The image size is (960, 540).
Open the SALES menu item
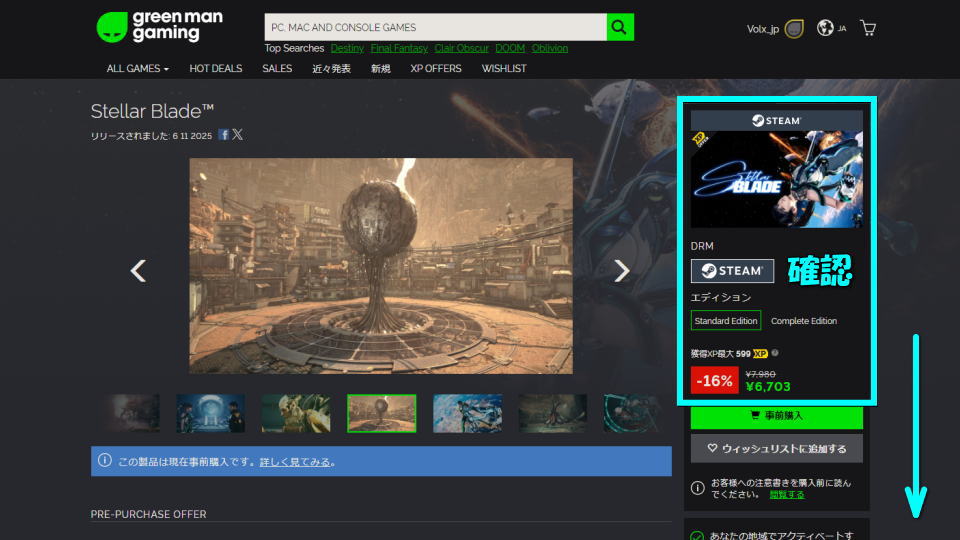[277, 69]
